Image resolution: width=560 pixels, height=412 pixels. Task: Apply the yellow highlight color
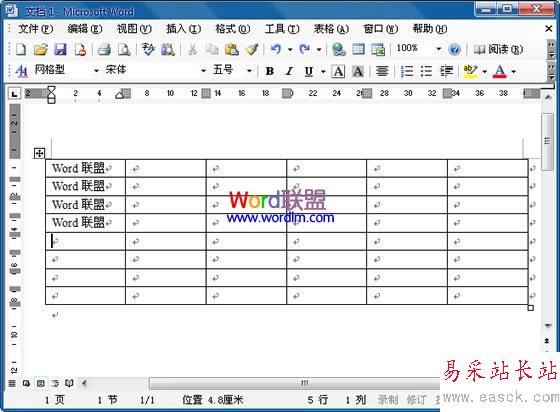coord(470,71)
